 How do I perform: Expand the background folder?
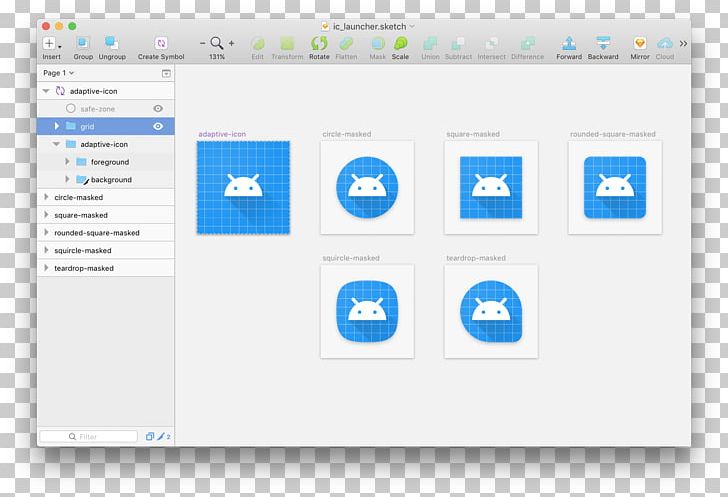pyautogui.click(x=67, y=179)
